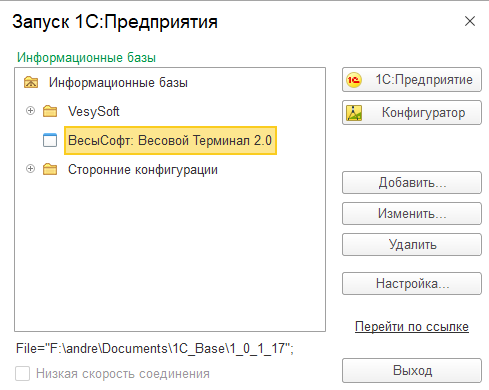Expand the VesySoft folder node
The height and width of the screenshot is (390, 489).
pos(30,111)
